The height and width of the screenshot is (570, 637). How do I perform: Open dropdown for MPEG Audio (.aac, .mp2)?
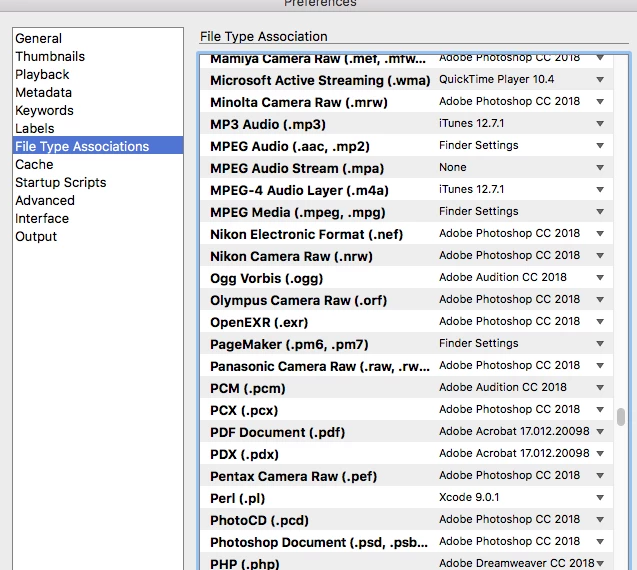tap(600, 145)
